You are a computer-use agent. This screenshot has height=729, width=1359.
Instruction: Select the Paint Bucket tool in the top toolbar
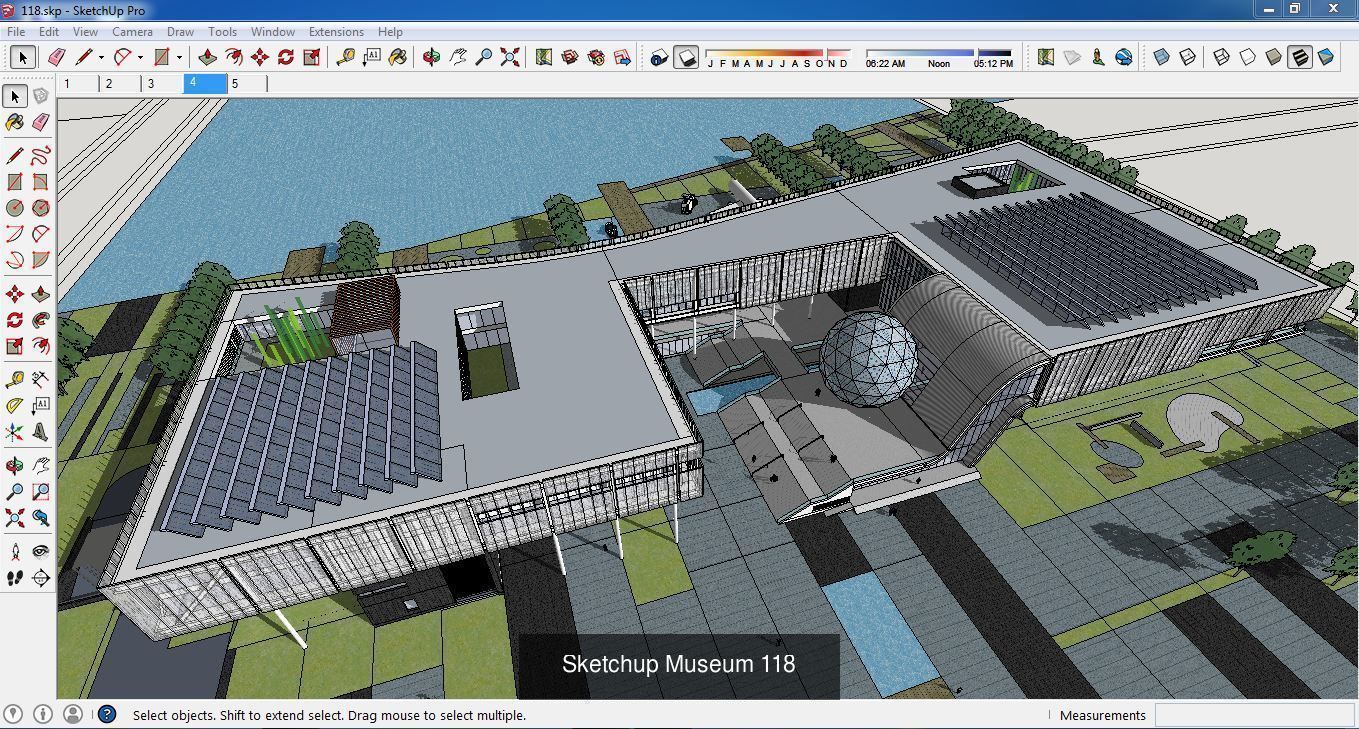click(398, 57)
